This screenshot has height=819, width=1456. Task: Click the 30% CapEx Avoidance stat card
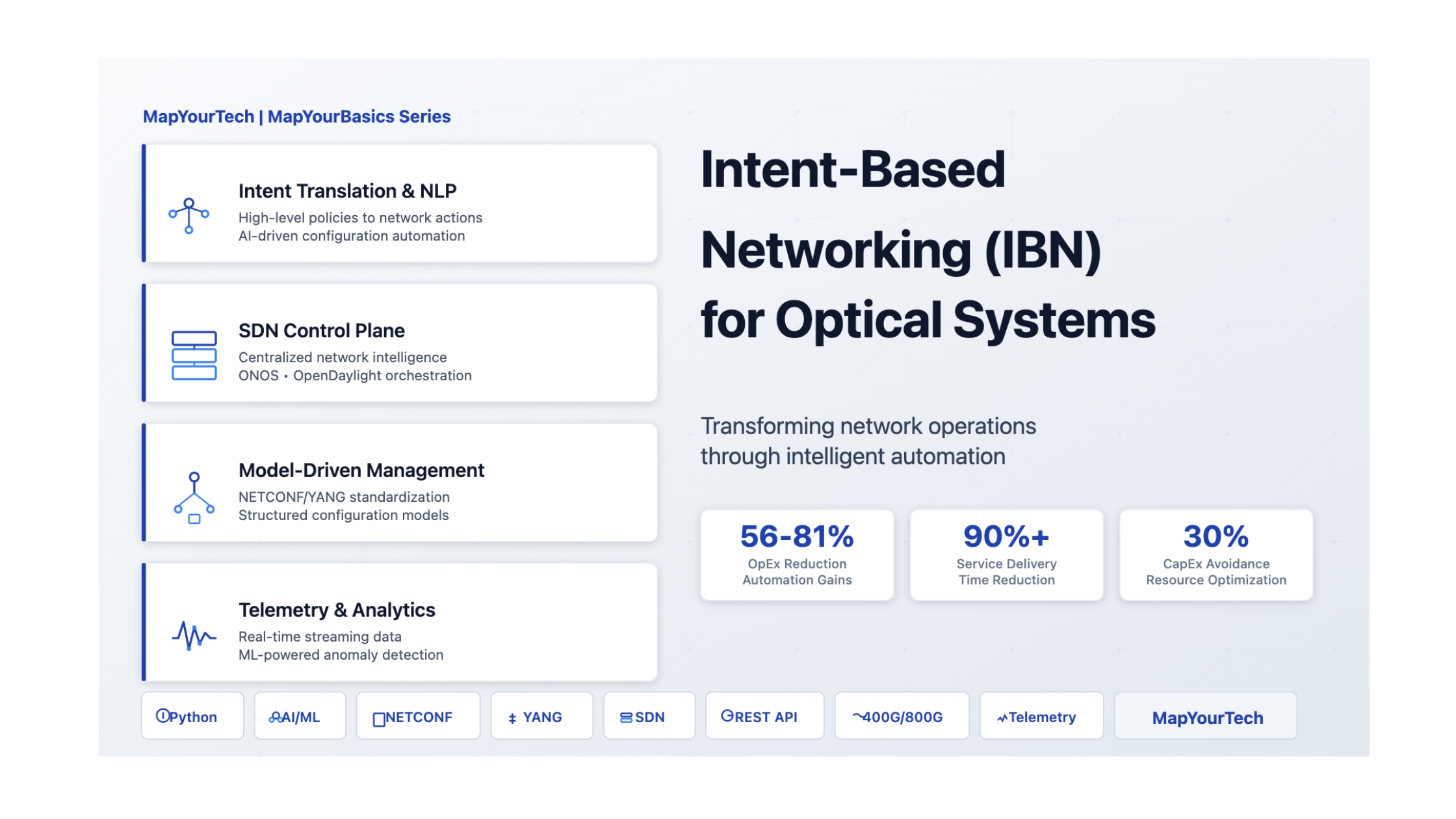pos(1215,555)
